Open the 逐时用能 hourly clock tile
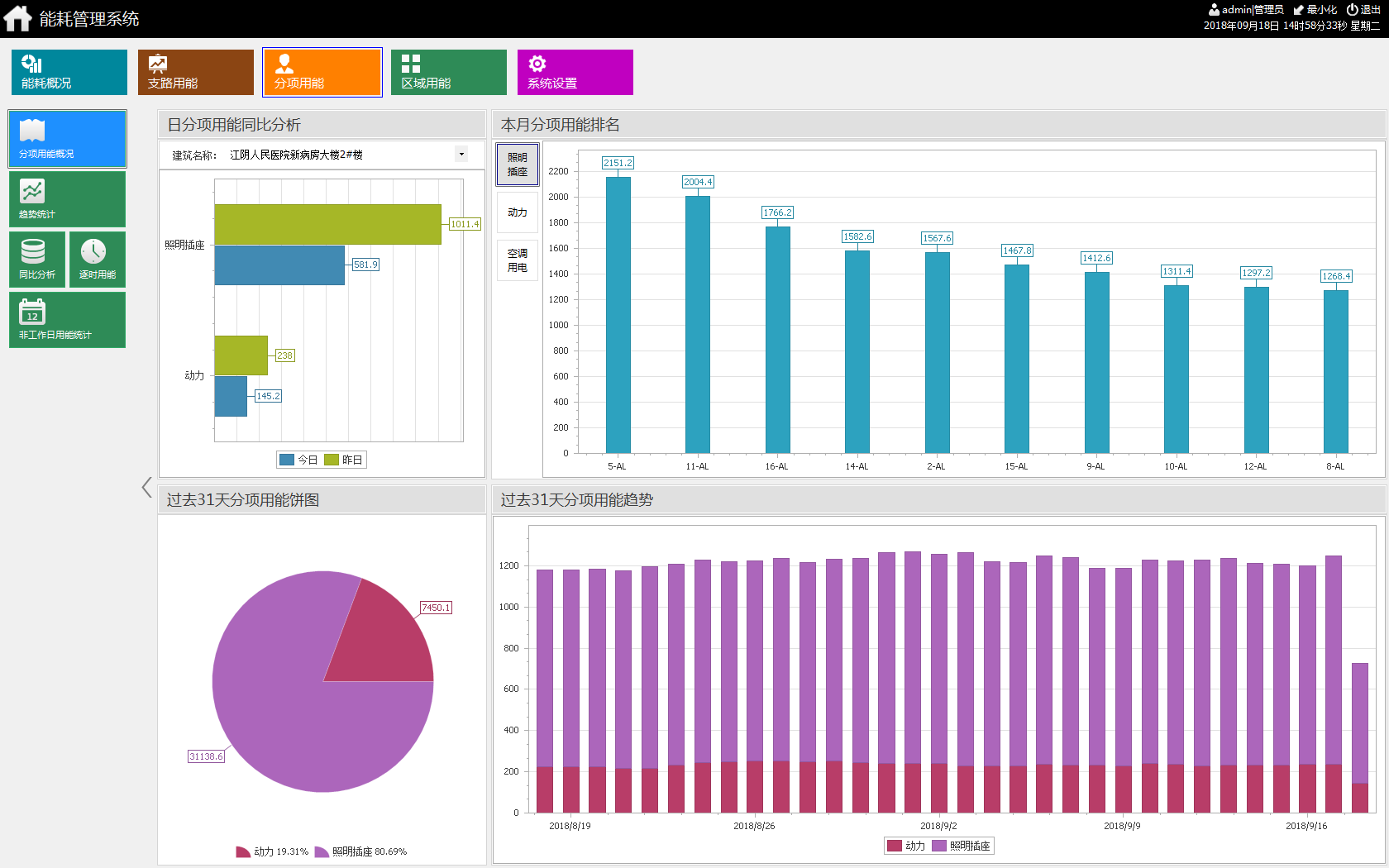 [x=98, y=259]
